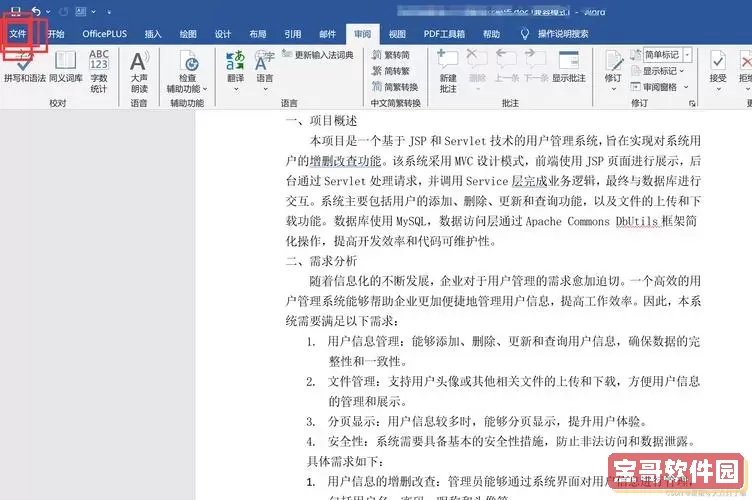752x500 pixels.
Task: Go to 下一条 next comment
Action: tap(535, 66)
